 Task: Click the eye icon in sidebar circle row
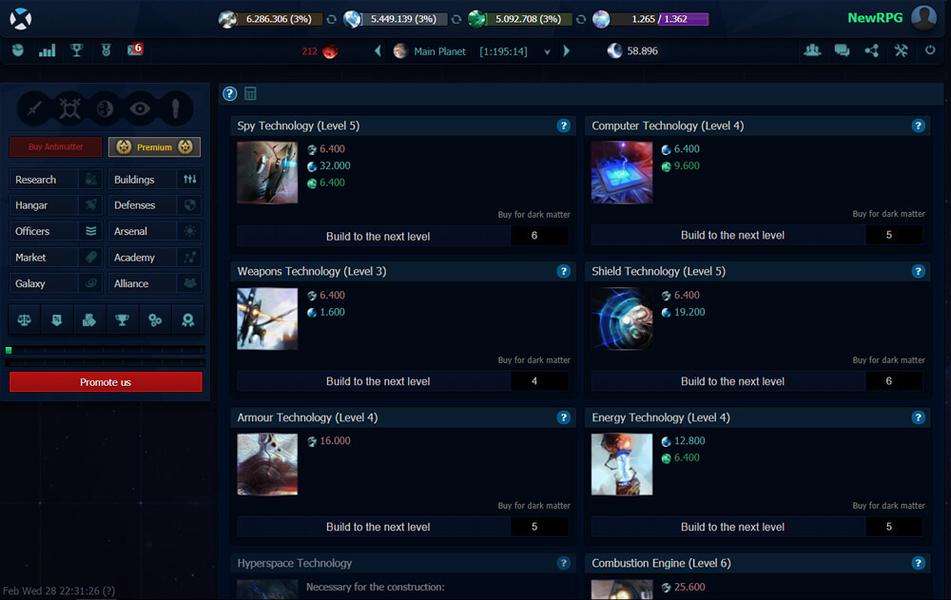pyautogui.click(x=140, y=109)
